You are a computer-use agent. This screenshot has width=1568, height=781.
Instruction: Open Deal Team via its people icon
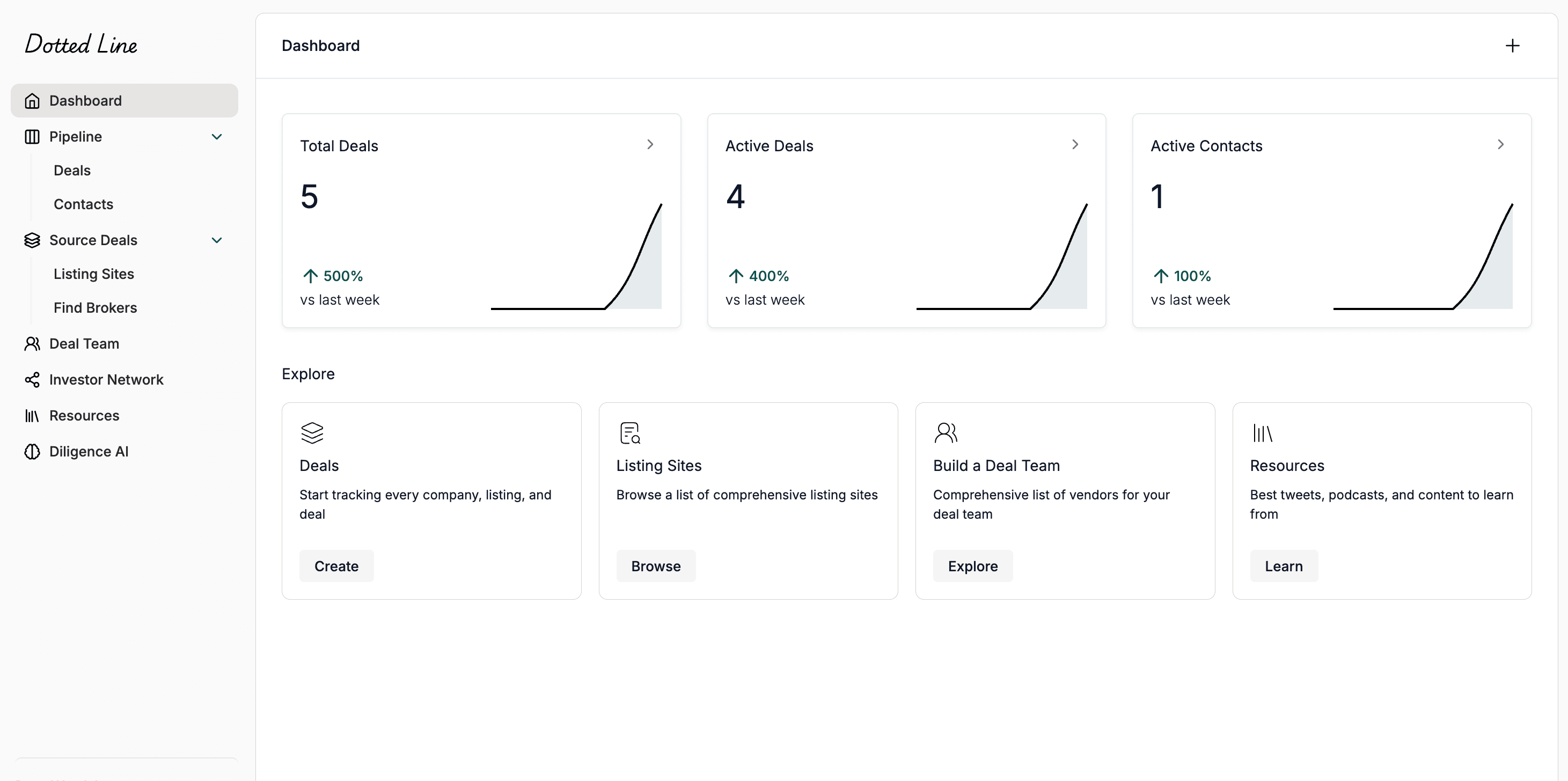(32, 344)
